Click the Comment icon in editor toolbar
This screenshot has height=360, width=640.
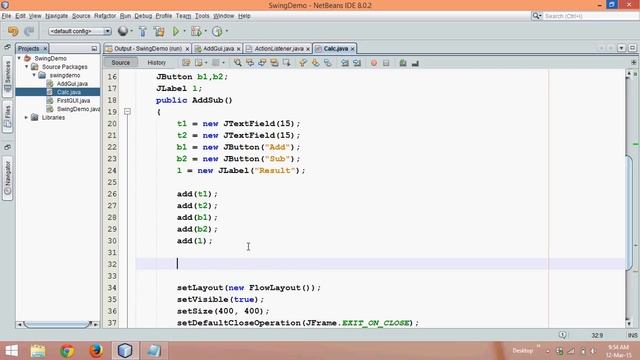click(x=403, y=63)
